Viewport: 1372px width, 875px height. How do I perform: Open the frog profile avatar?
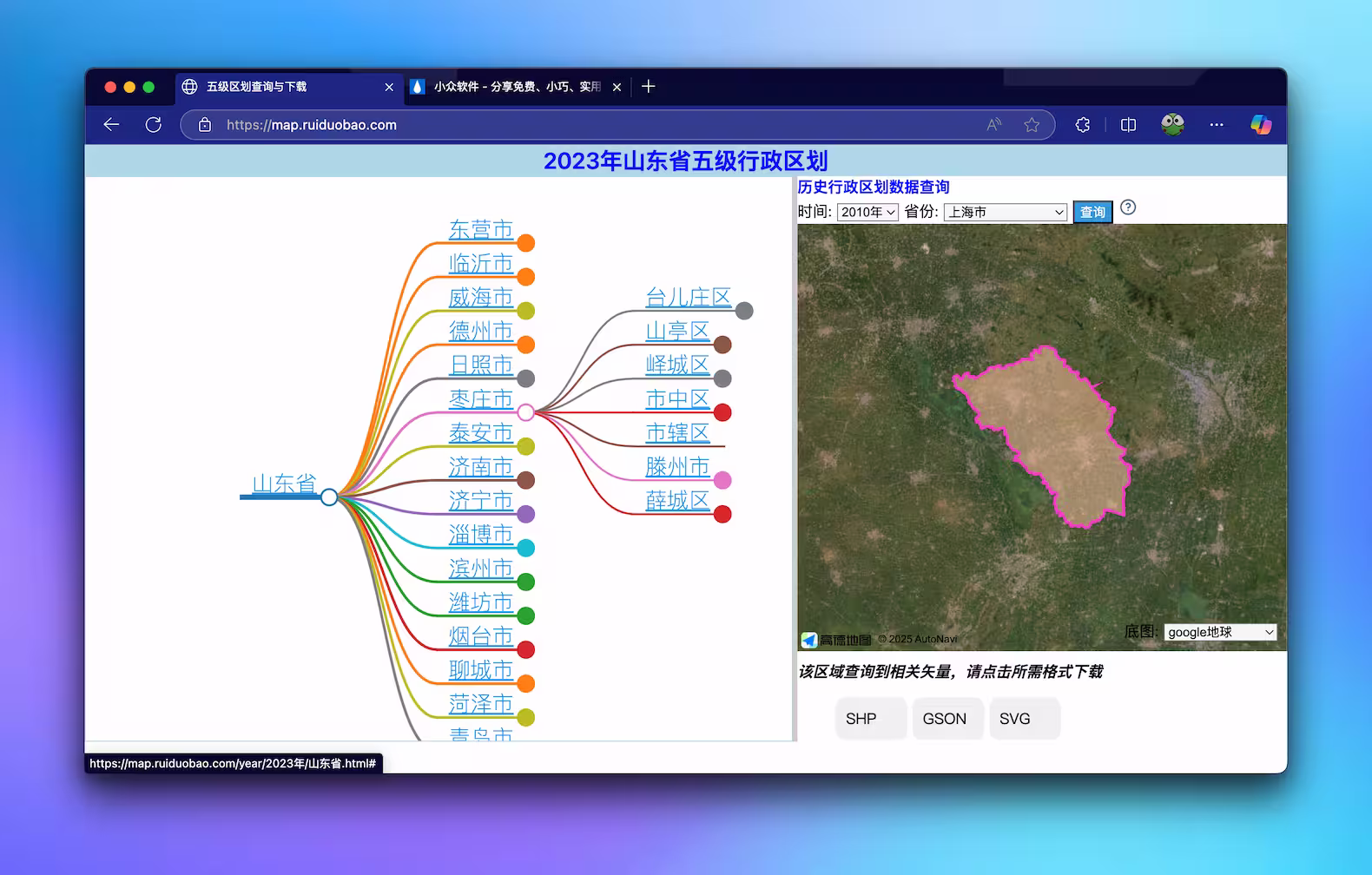[1173, 124]
